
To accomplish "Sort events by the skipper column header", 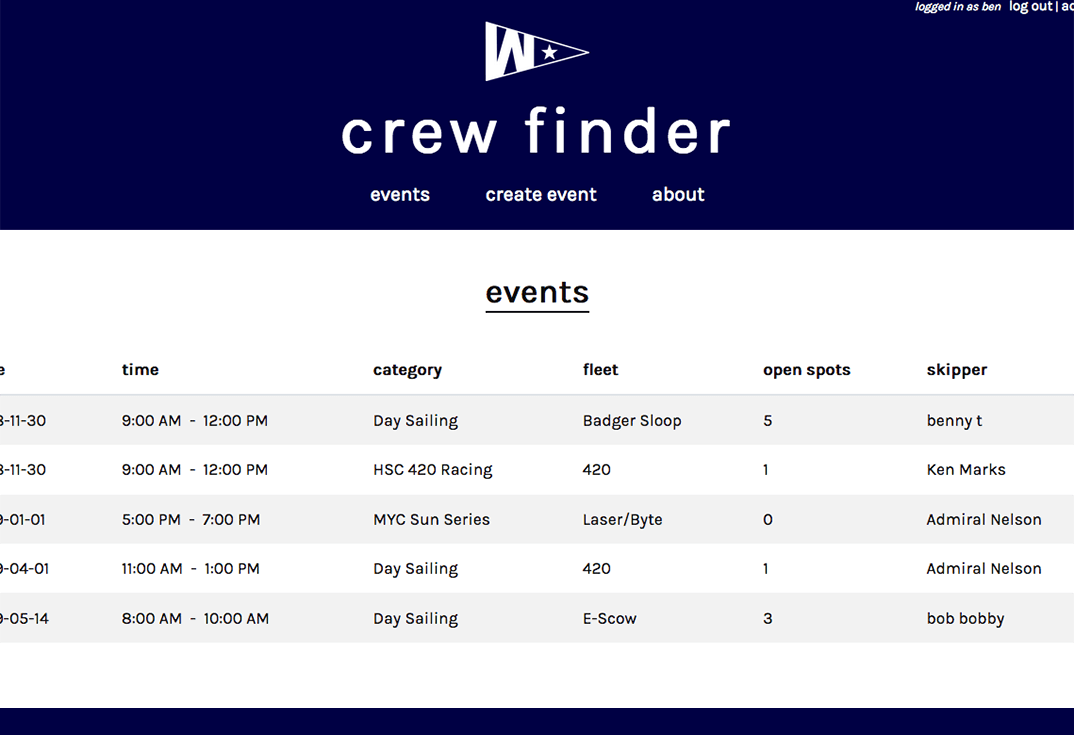I will (956, 369).
